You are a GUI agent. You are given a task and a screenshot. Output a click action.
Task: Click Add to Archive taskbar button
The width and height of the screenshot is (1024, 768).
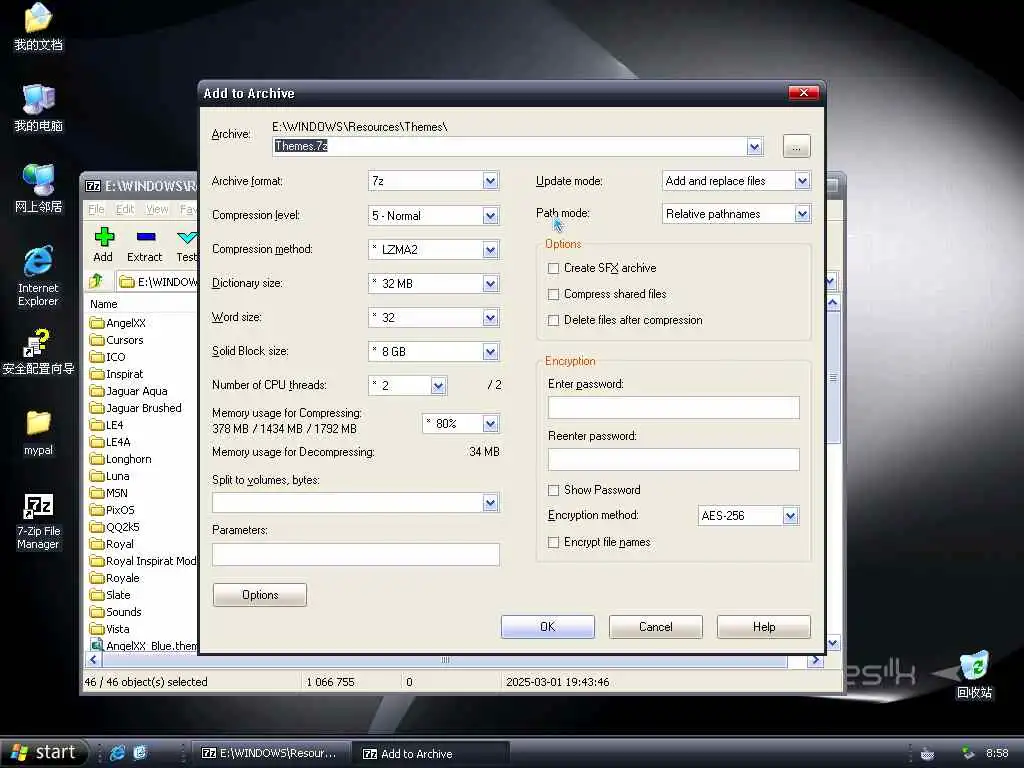click(431, 753)
